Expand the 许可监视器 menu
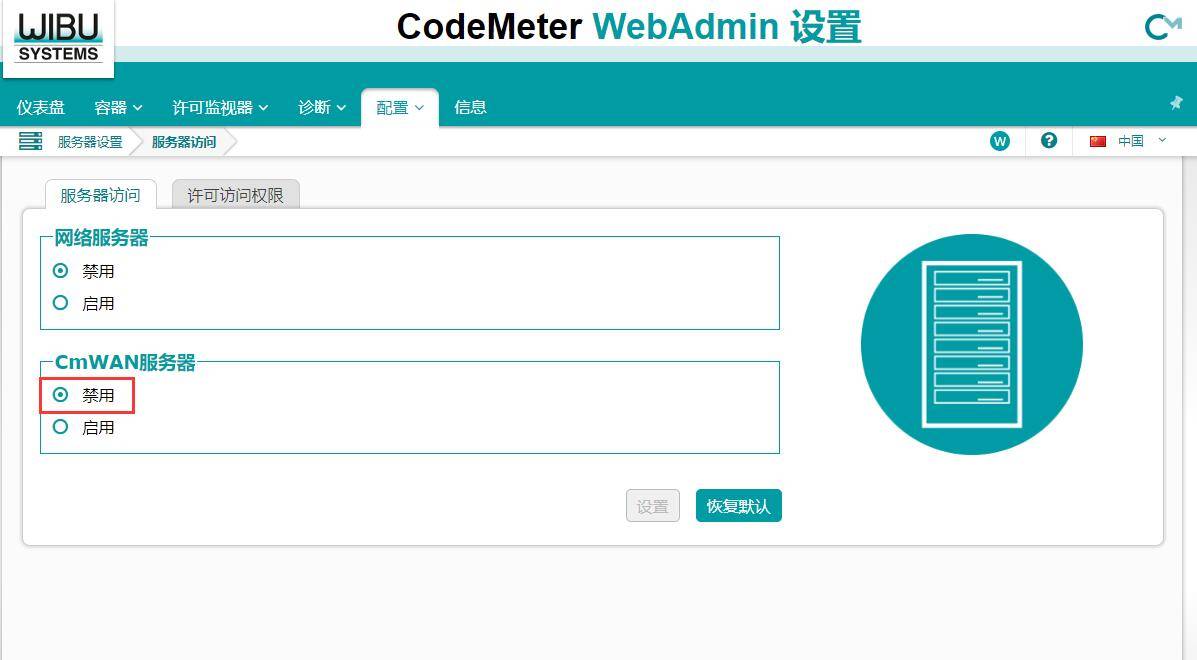This screenshot has height=660, width=1197. pyautogui.click(x=220, y=108)
